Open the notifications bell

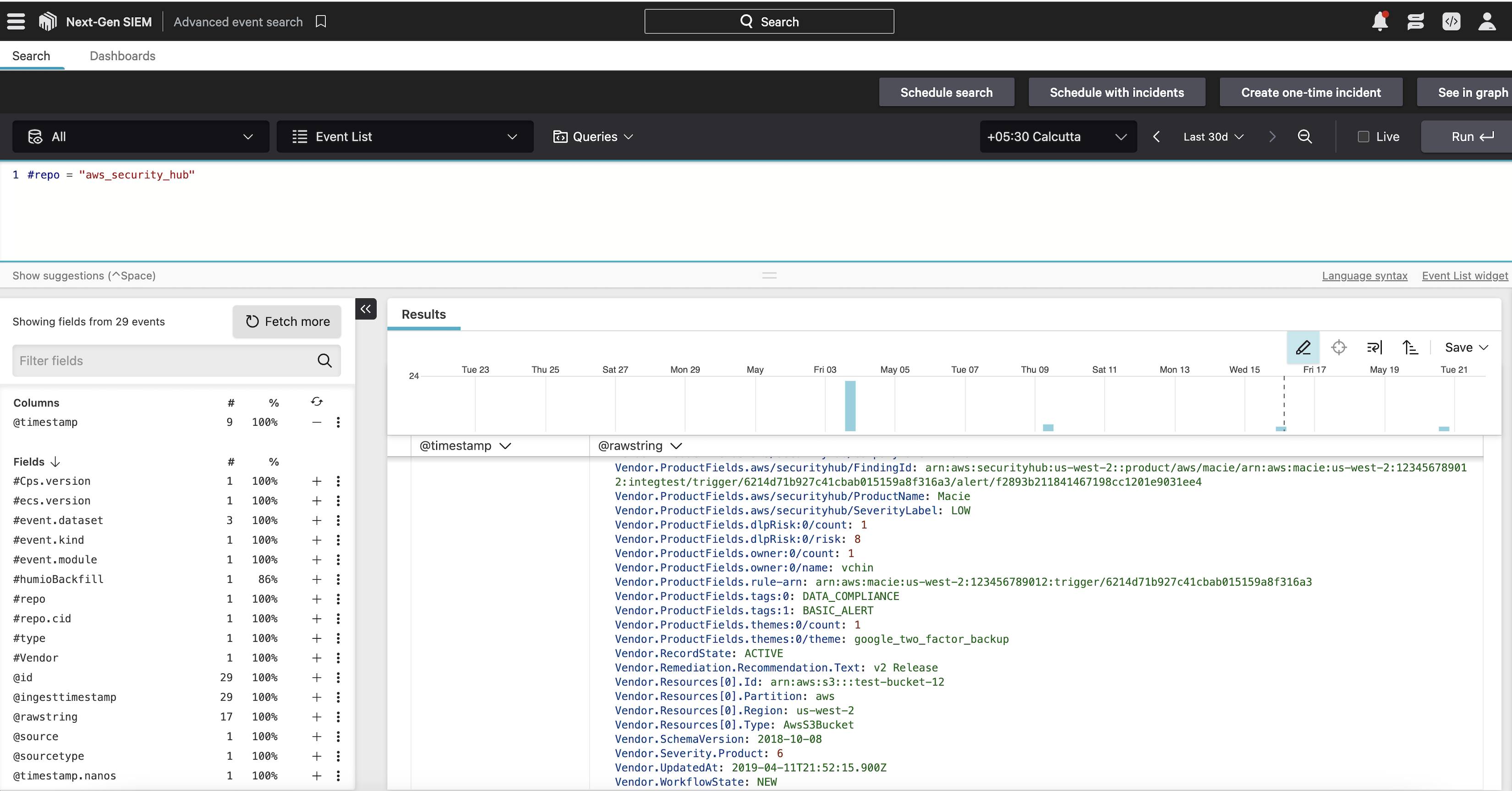1379,22
